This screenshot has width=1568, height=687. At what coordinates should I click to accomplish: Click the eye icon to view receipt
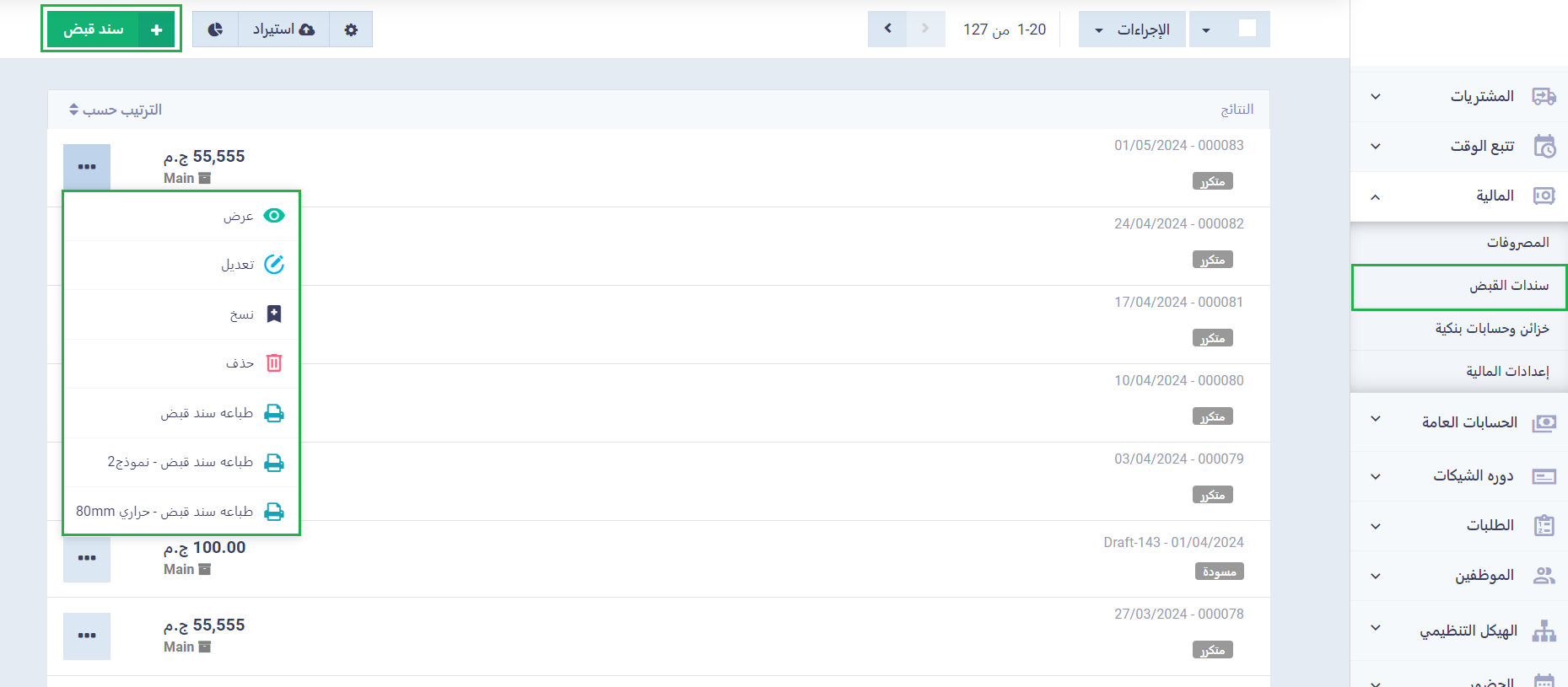tap(274, 216)
